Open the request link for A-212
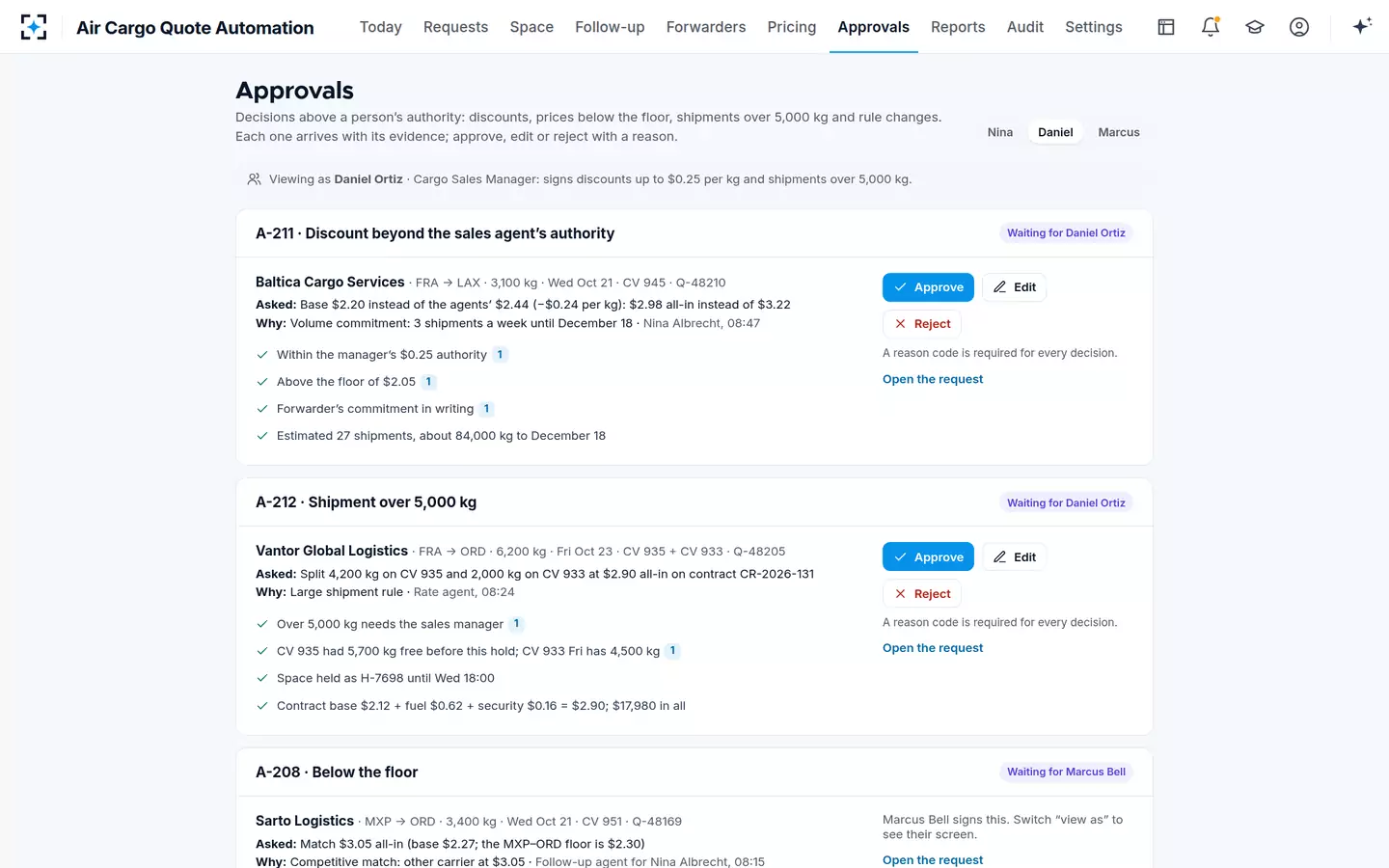The width and height of the screenshot is (1389, 868). pos(933,648)
